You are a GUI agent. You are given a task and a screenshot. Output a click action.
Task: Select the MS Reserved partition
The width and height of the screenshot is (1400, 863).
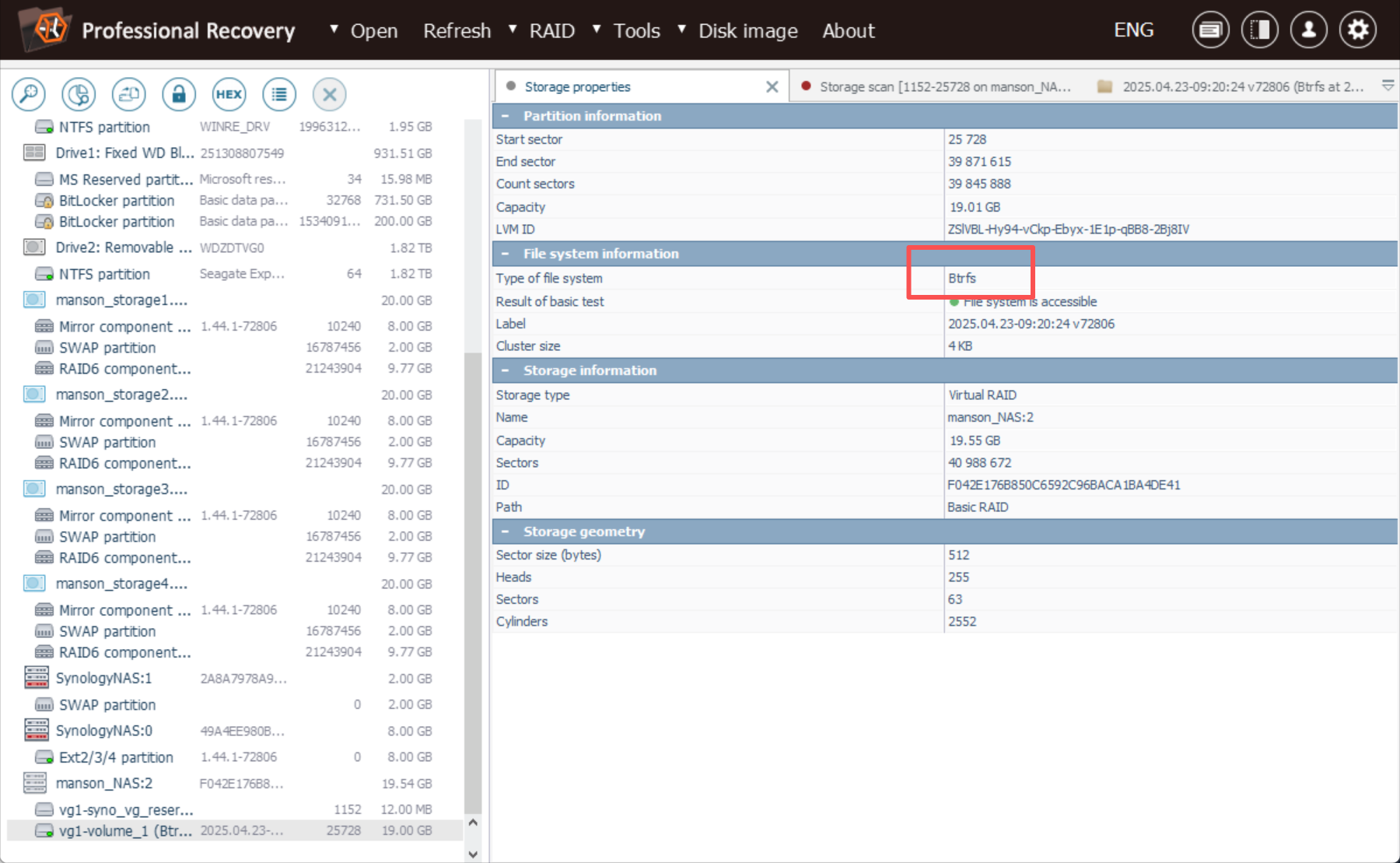coord(234,179)
